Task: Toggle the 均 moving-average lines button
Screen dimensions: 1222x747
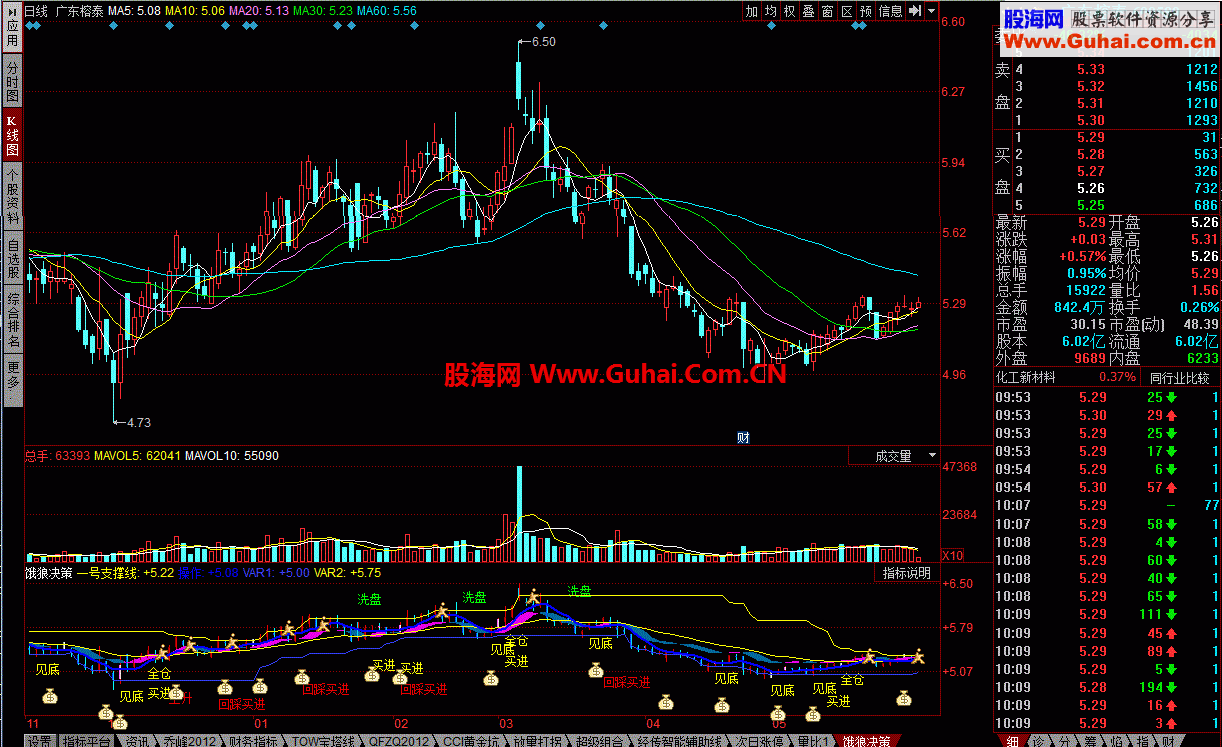Action: click(x=771, y=11)
